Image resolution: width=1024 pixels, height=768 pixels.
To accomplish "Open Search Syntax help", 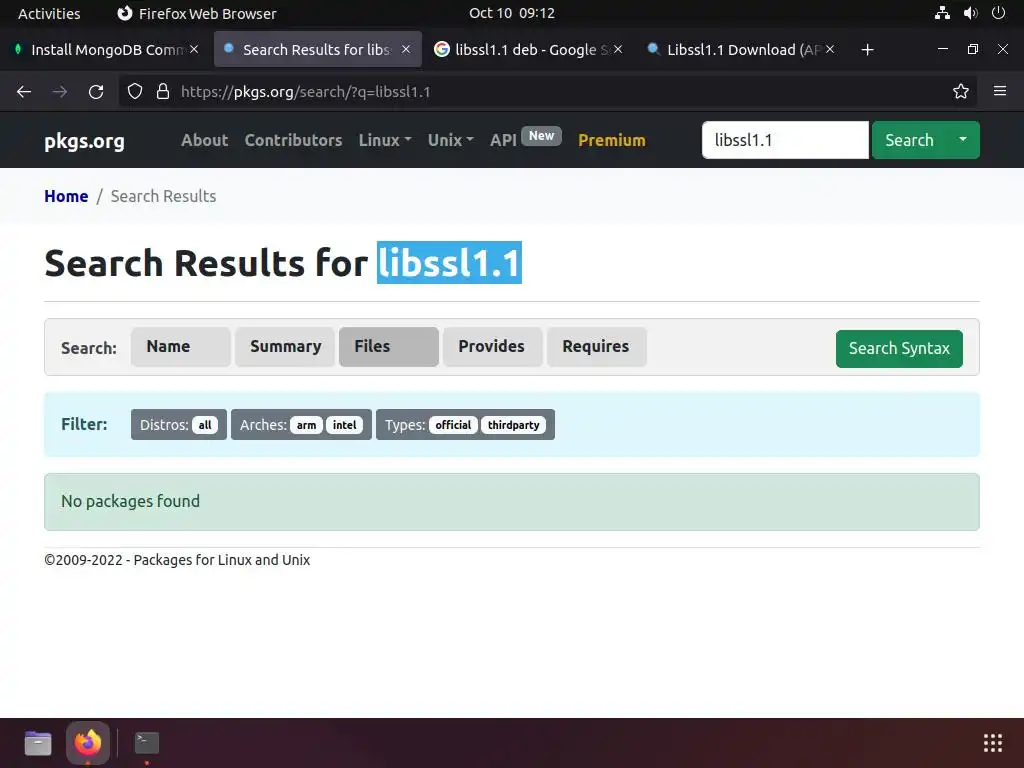I will [x=899, y=349].
